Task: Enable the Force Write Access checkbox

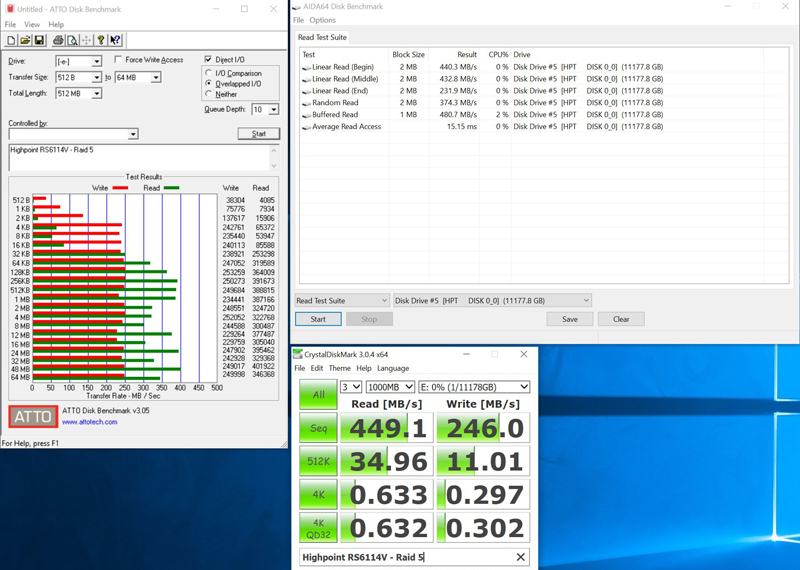Action: [119, 60]
